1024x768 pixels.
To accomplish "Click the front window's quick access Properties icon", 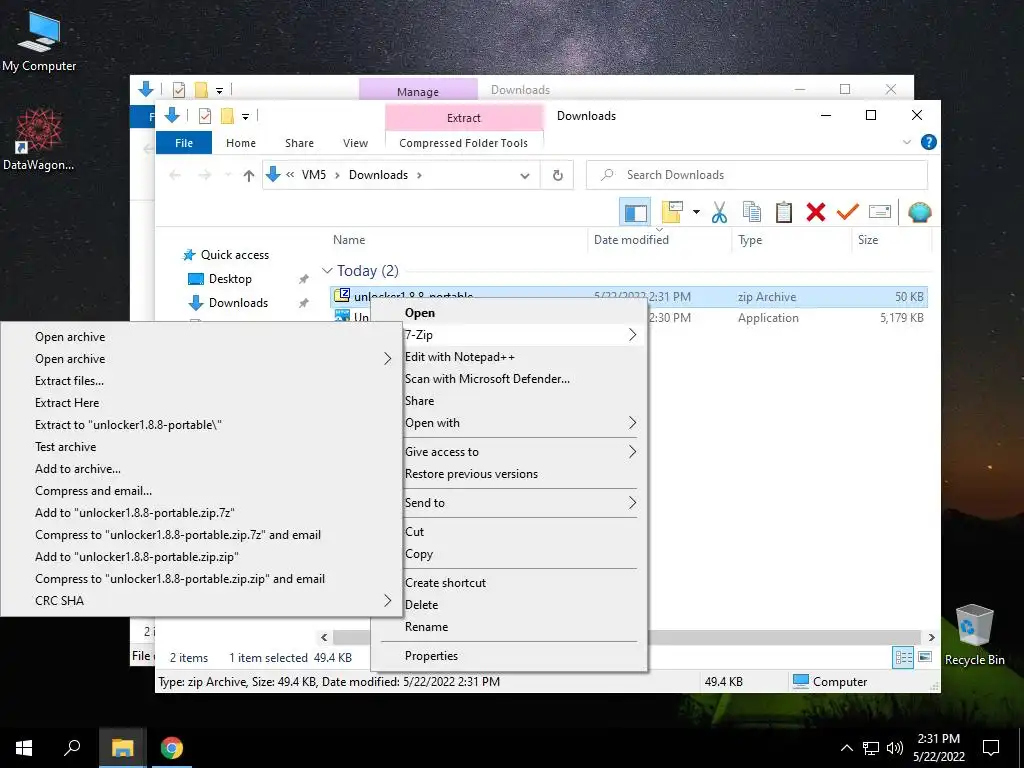I will [204, 116].
